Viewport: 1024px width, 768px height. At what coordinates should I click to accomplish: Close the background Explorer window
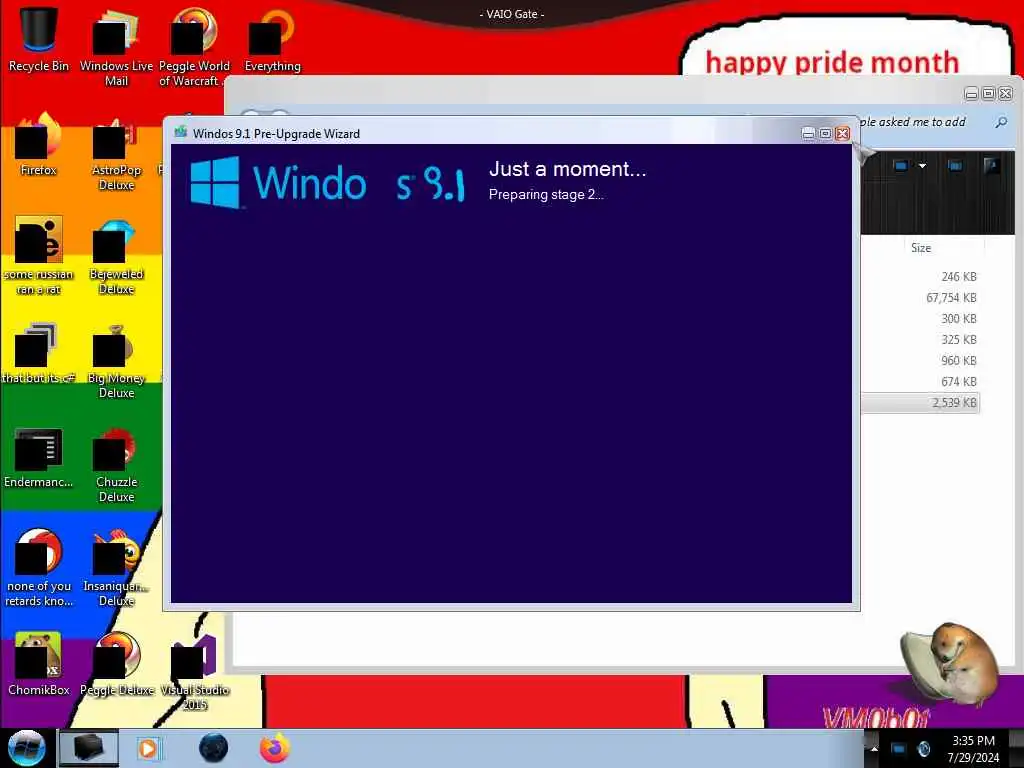click(x=1006, y=93)
